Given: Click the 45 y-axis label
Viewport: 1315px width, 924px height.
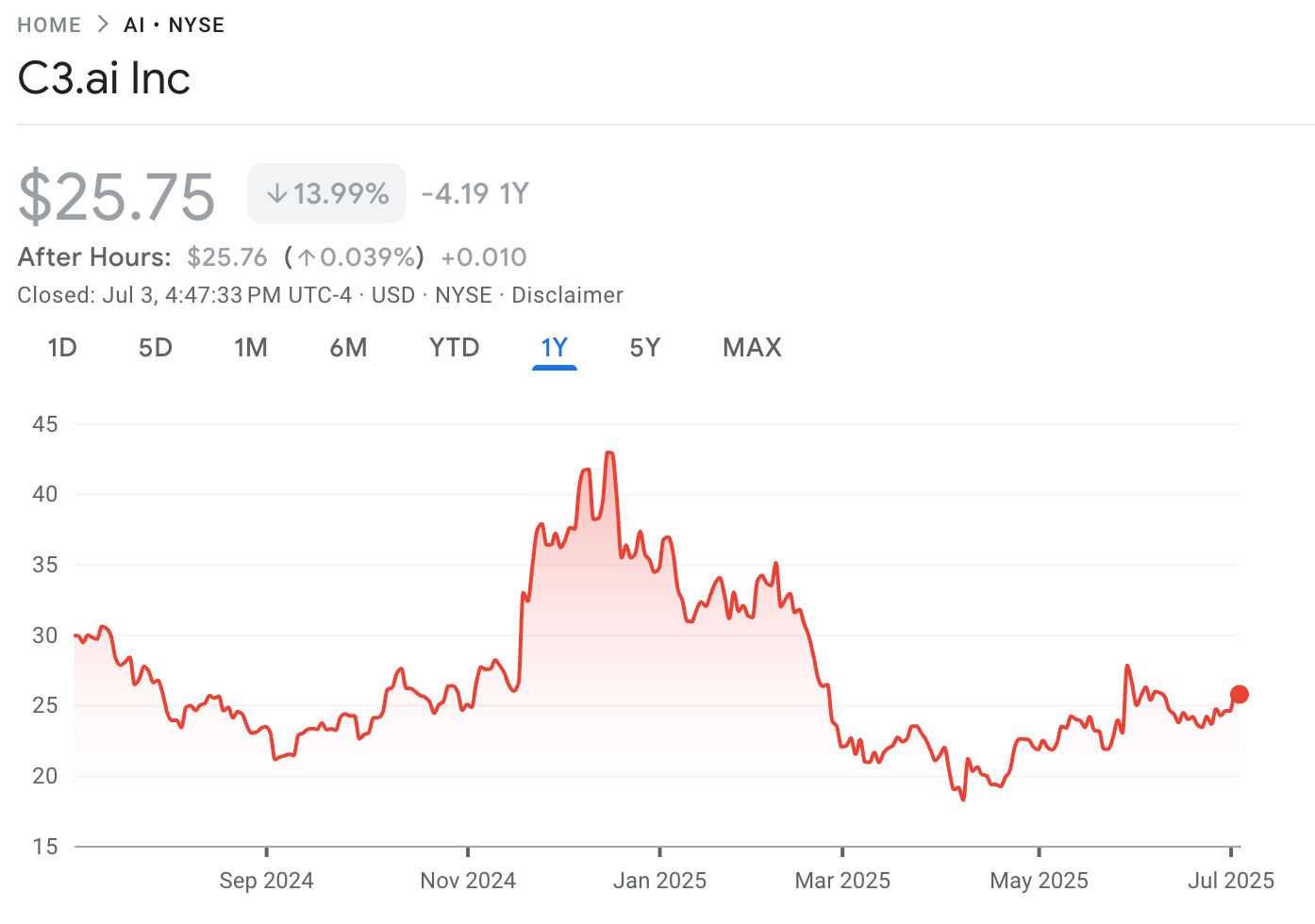Looking at the screenshot, I should pyautogui.click(x=44, y=424).
